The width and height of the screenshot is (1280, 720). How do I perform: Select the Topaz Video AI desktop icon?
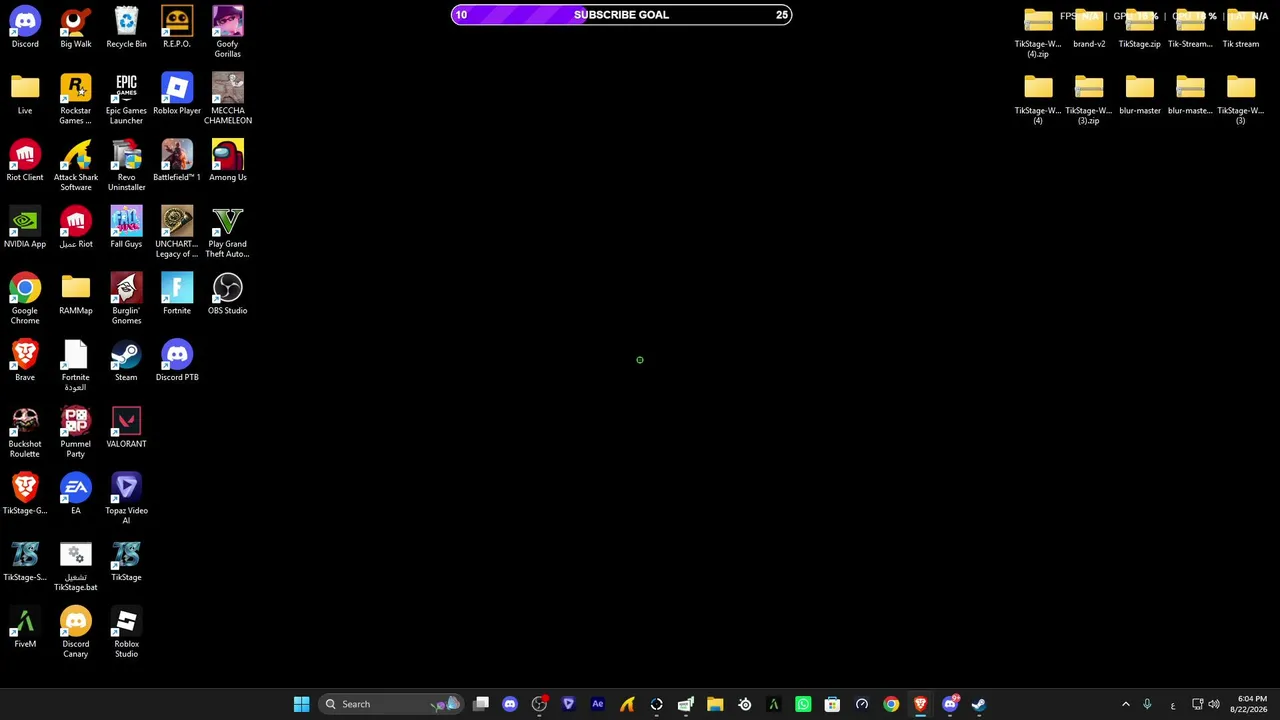tap(126, 498)
